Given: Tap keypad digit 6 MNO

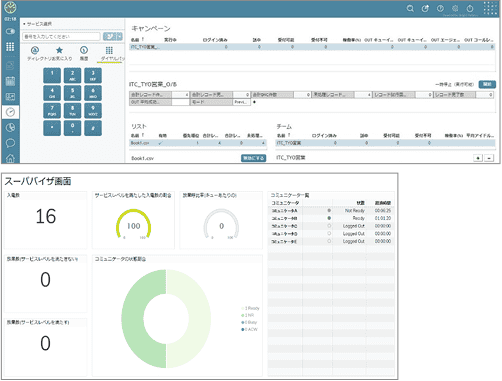Looking at the screenshot, I should 93,93.
